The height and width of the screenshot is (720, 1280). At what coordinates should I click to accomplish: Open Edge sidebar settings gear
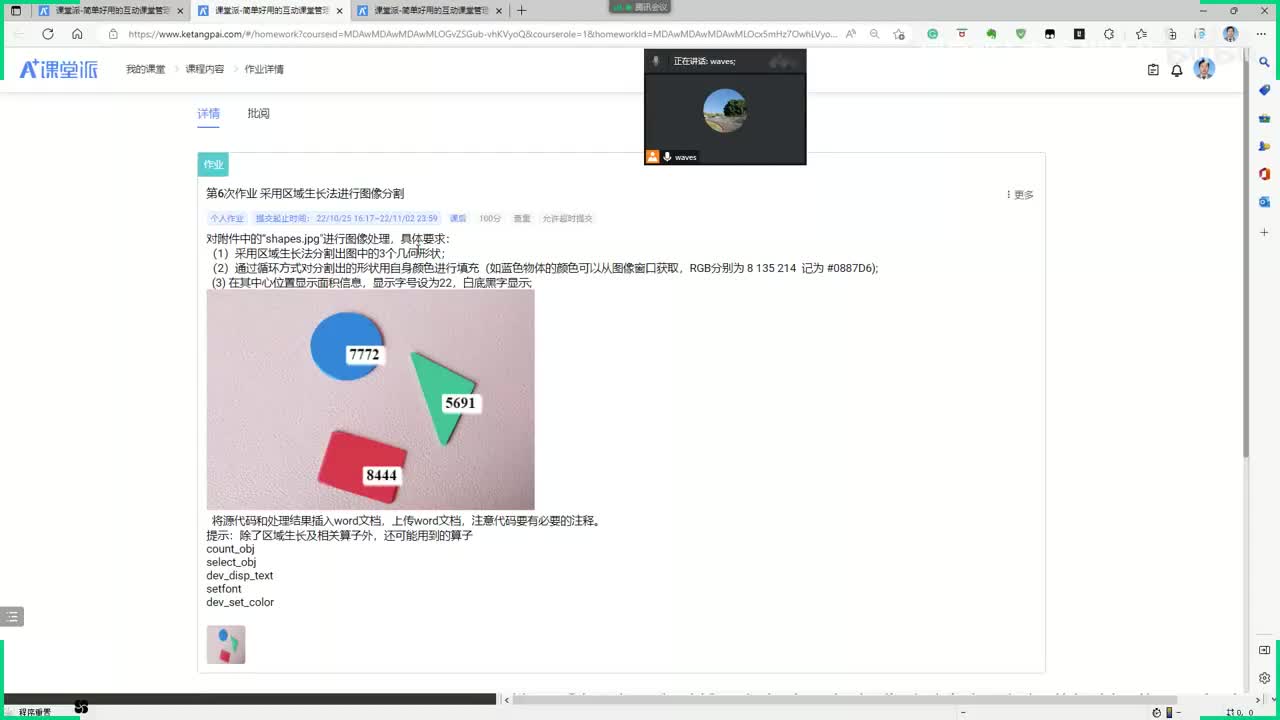(x=1264, y=678)
